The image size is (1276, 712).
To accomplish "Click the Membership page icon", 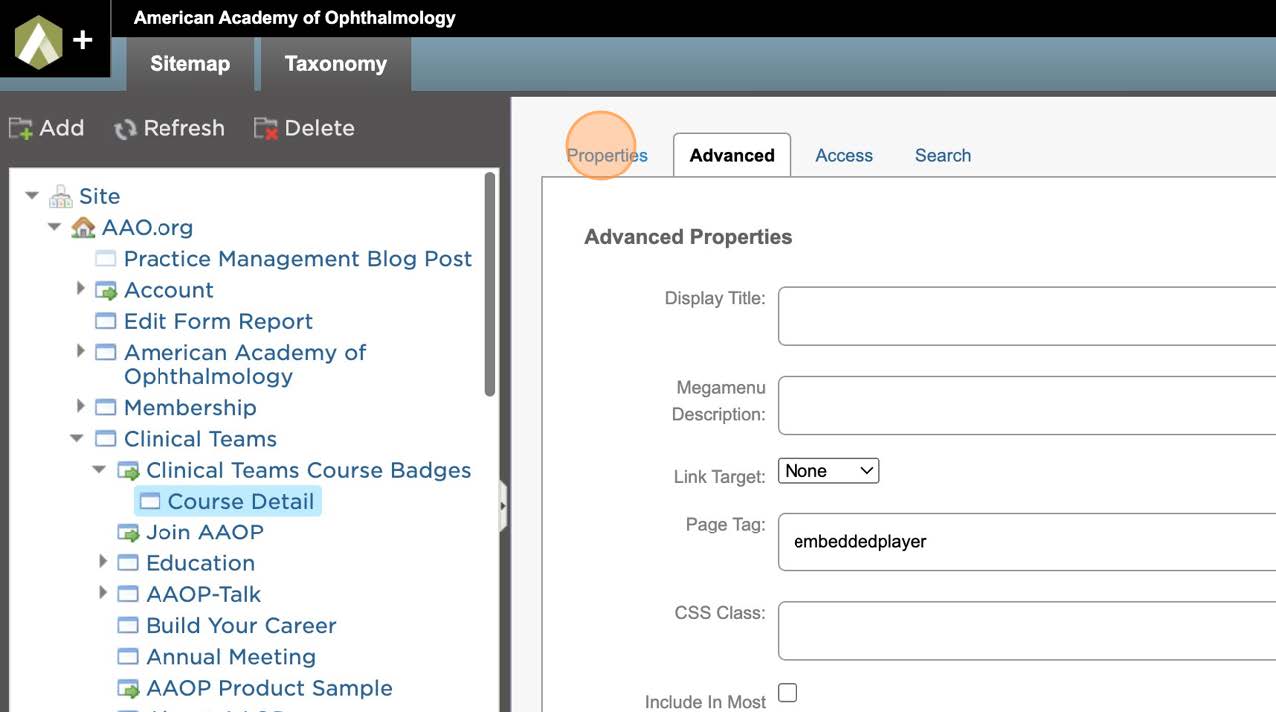I will coord(106,407).
